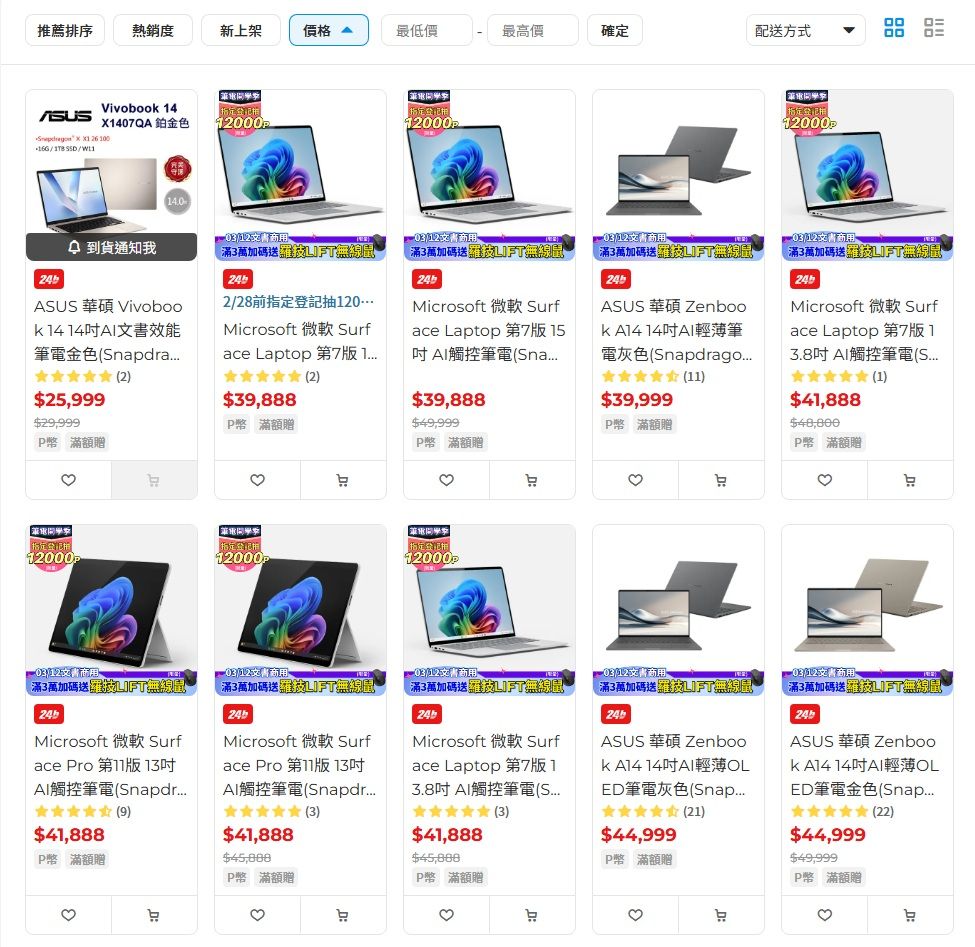The height and width of the screenshot is (947, 975).
Task: Add Surface Laptop 15吋 $39,888 to cart
Action: (532, 480)
